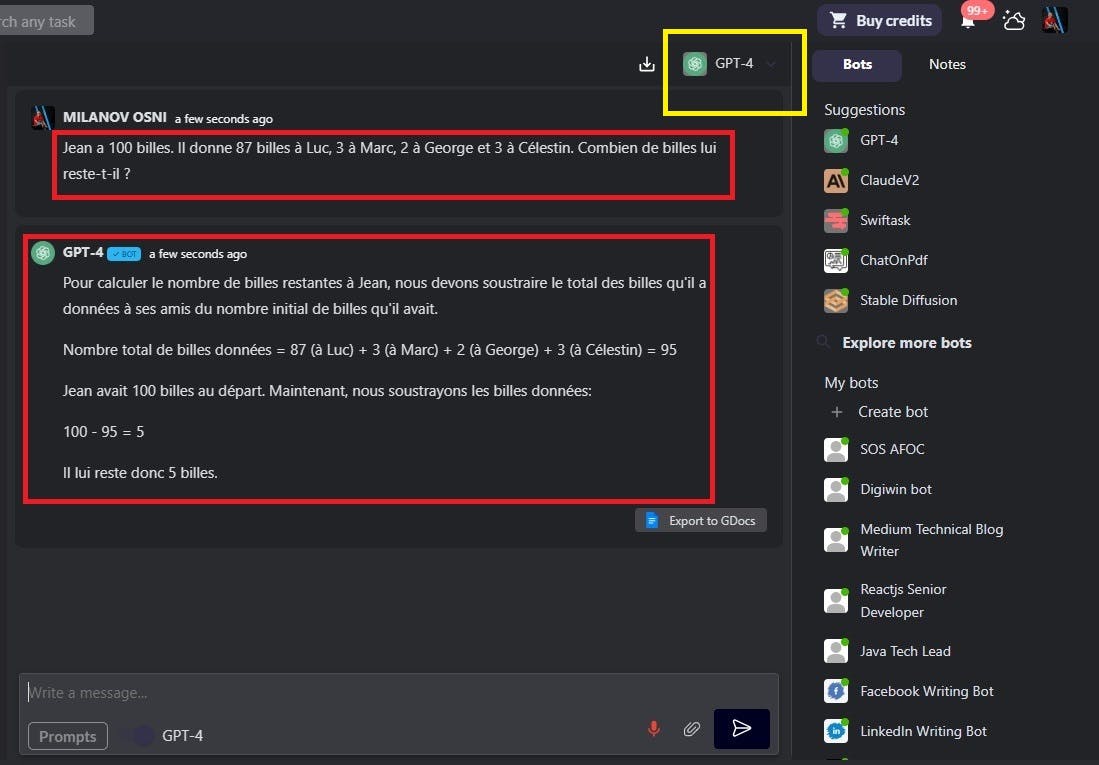Screen dimensions: 1099x765
Task: Click the search icon beside Explore more bots
Action: (x=823, y=342)
